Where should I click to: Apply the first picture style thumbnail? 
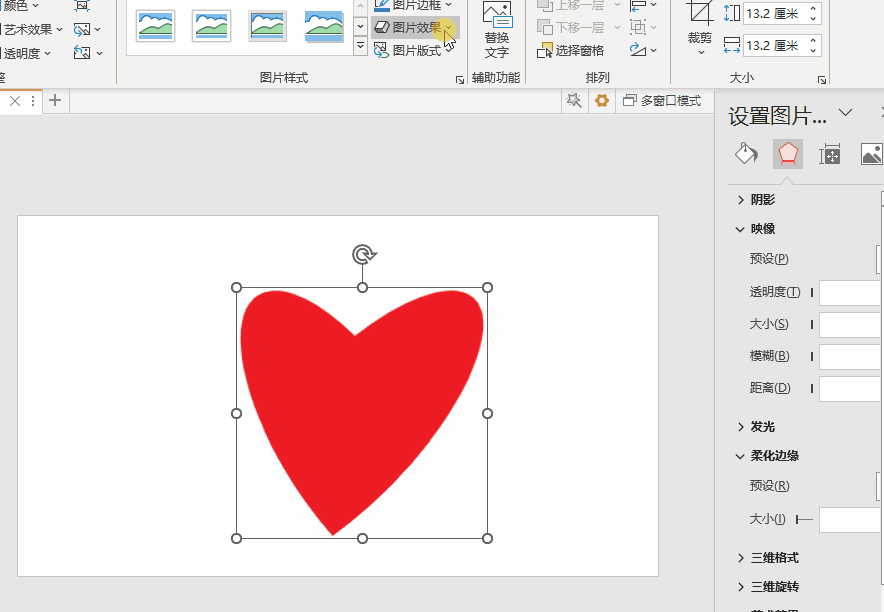(156, 26)
